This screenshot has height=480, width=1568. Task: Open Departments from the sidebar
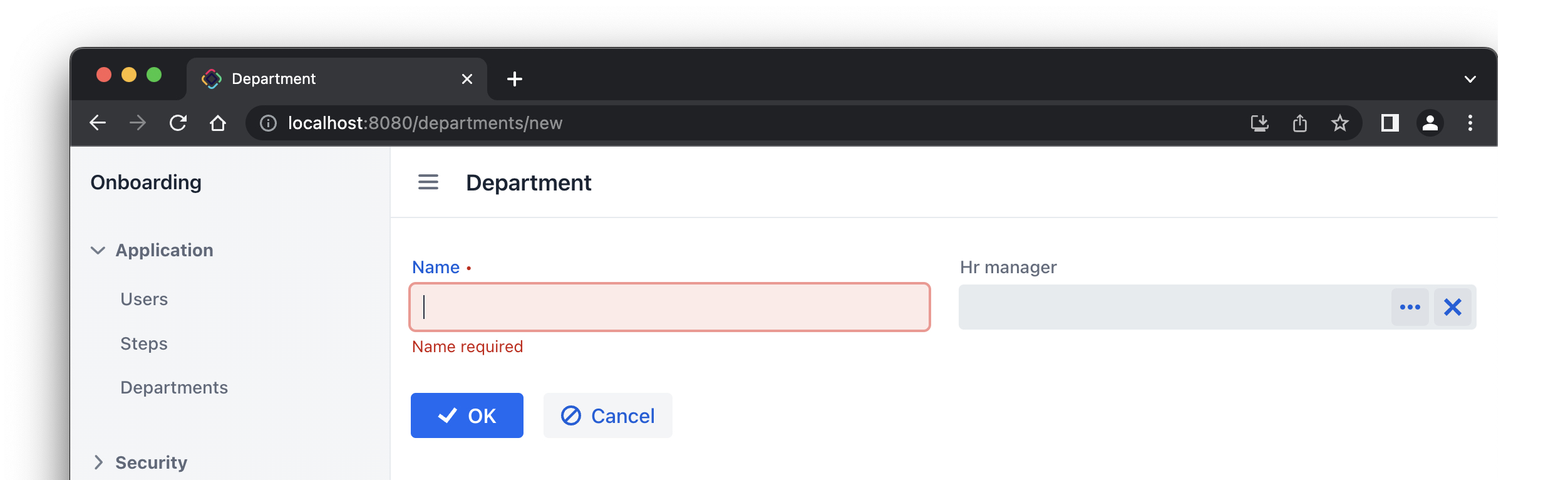tap(174, 388)
